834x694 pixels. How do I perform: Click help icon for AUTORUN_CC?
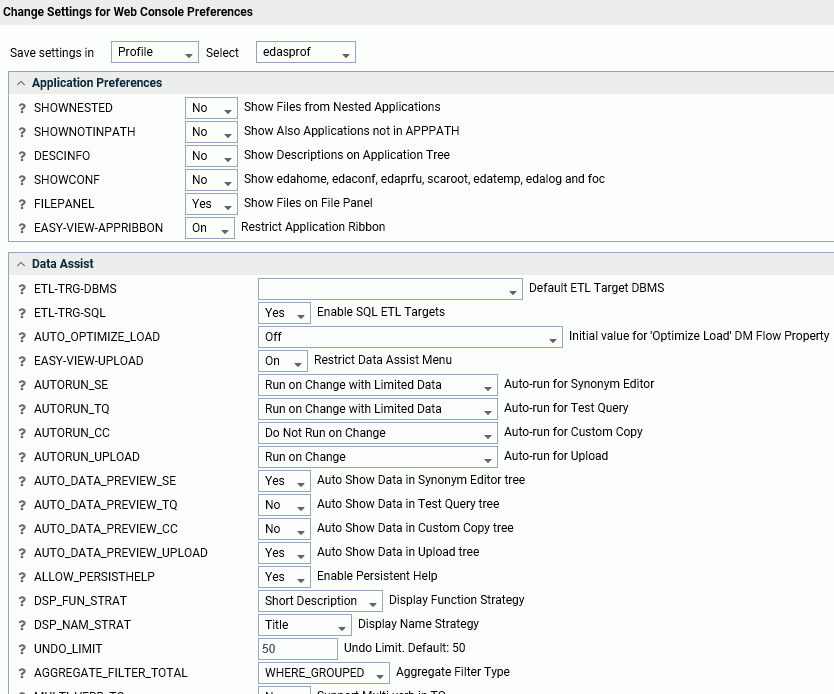coord(22,433)
